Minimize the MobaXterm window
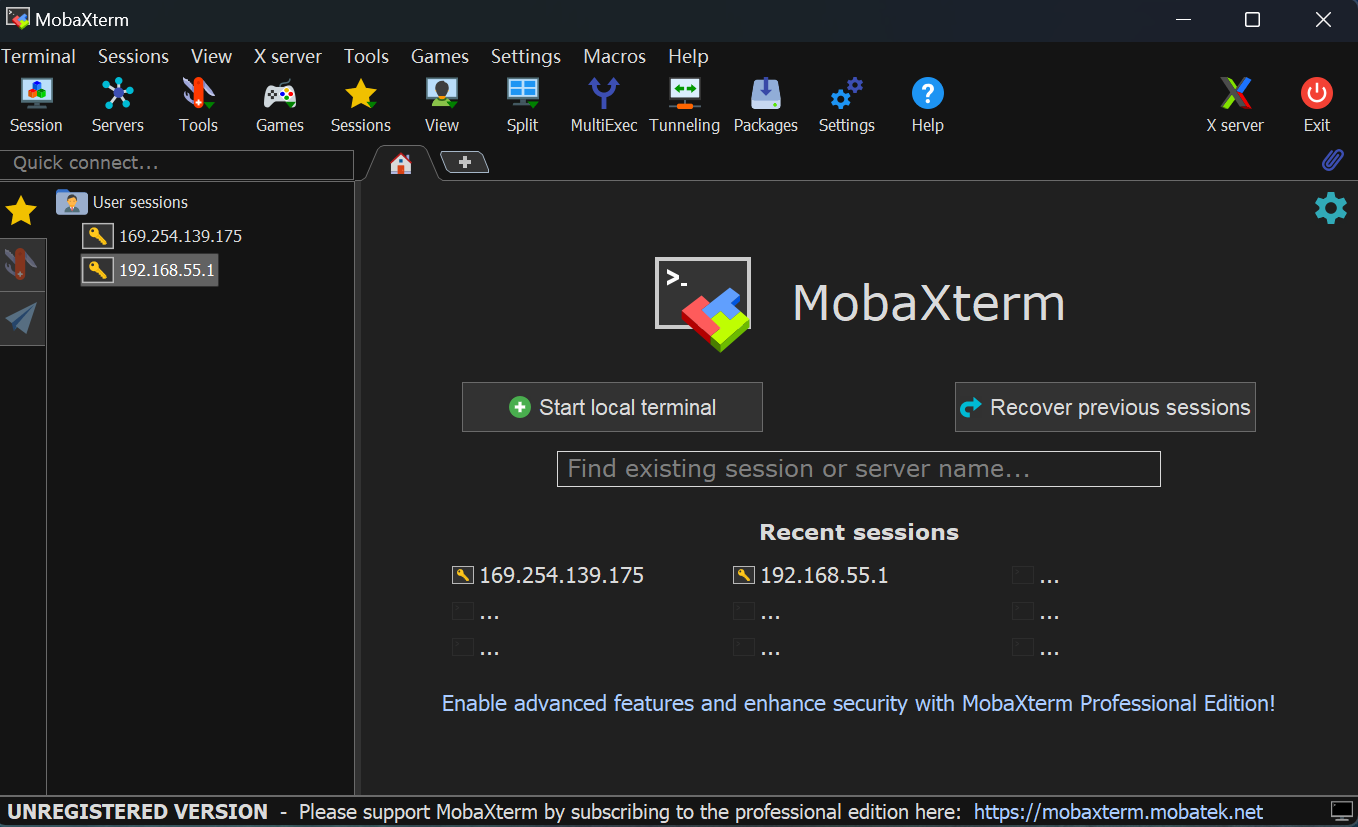This screenshot has width=1358, height=827. (1184, 20)
